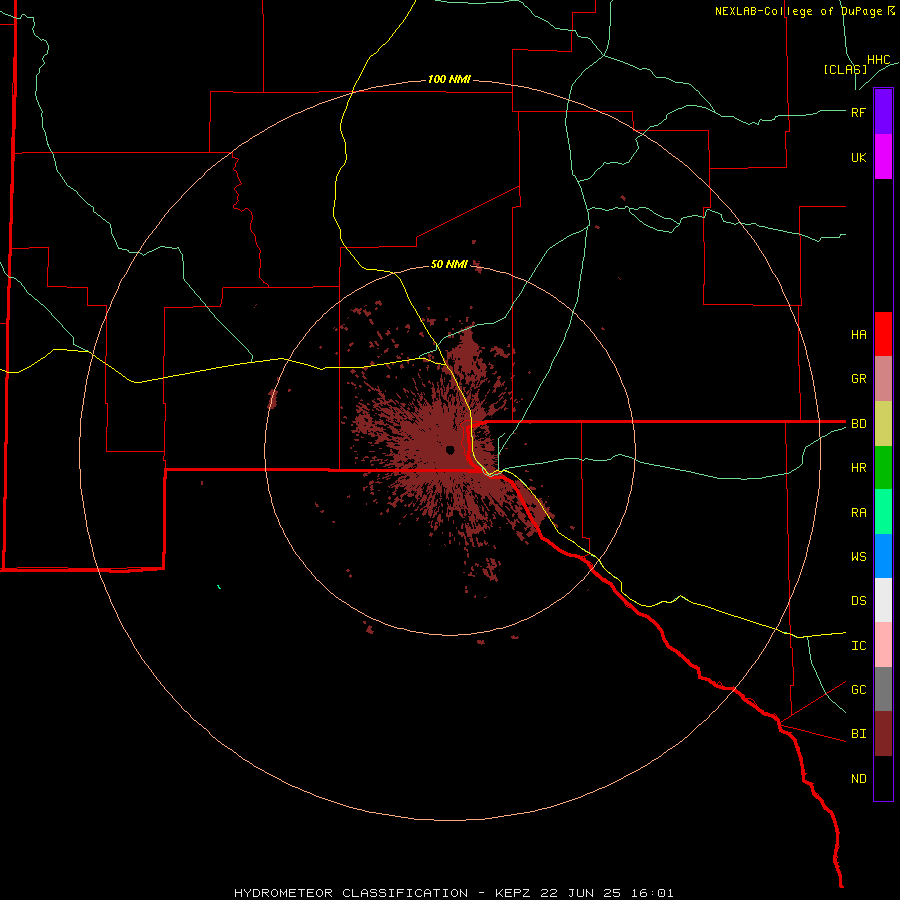The height and width of the screenshot is (900, 900).
Task: Click the 50 NMI range ring label
Action: point(449,264)
